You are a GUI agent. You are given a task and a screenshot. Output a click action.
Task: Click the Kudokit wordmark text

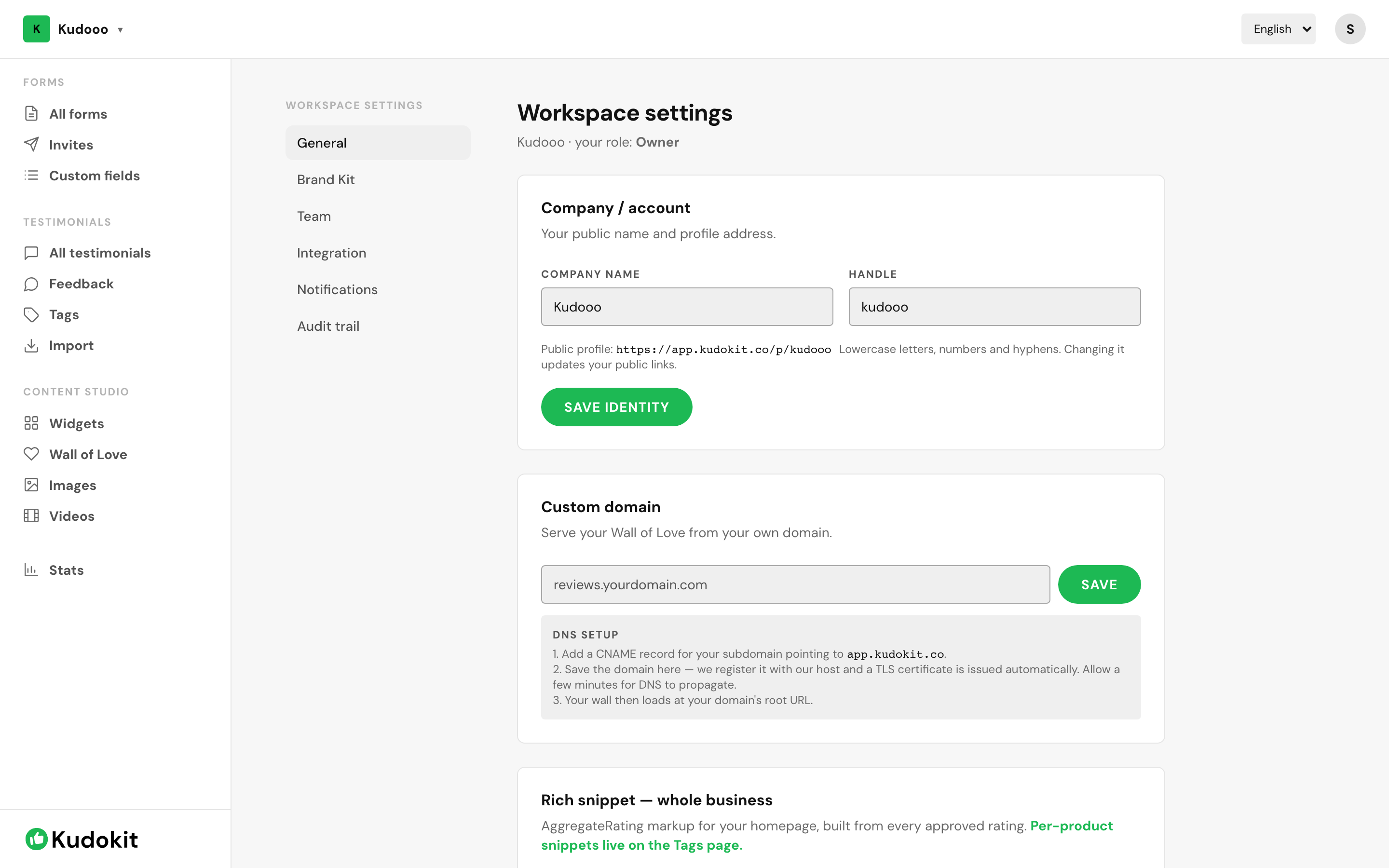[x=95, y=839]
